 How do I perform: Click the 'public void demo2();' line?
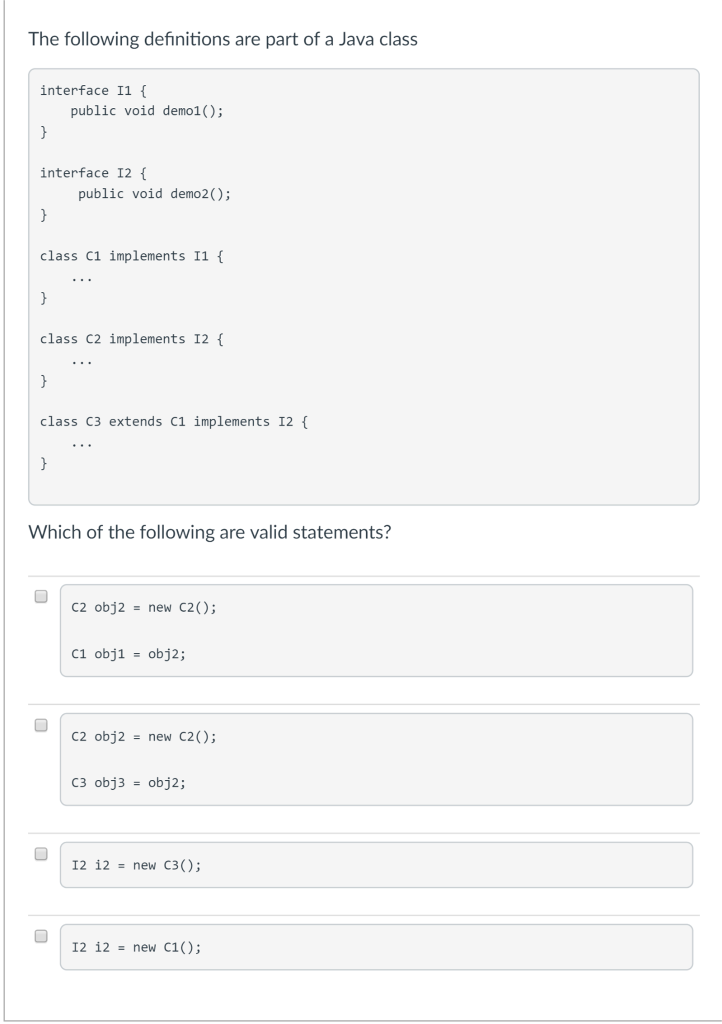pos(155,194)
